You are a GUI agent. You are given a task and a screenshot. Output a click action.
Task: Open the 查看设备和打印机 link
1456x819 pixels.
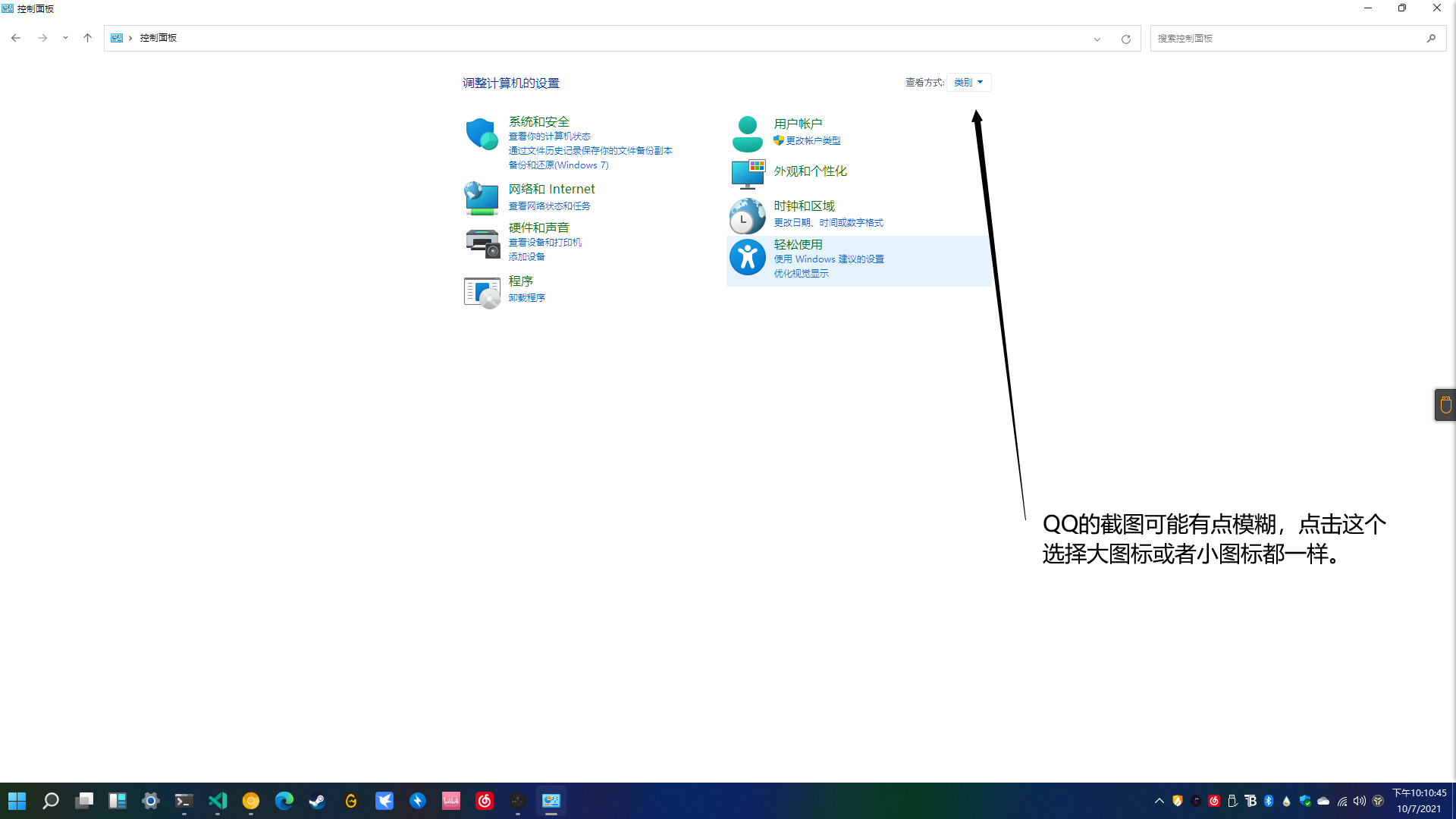coord(544,243)
